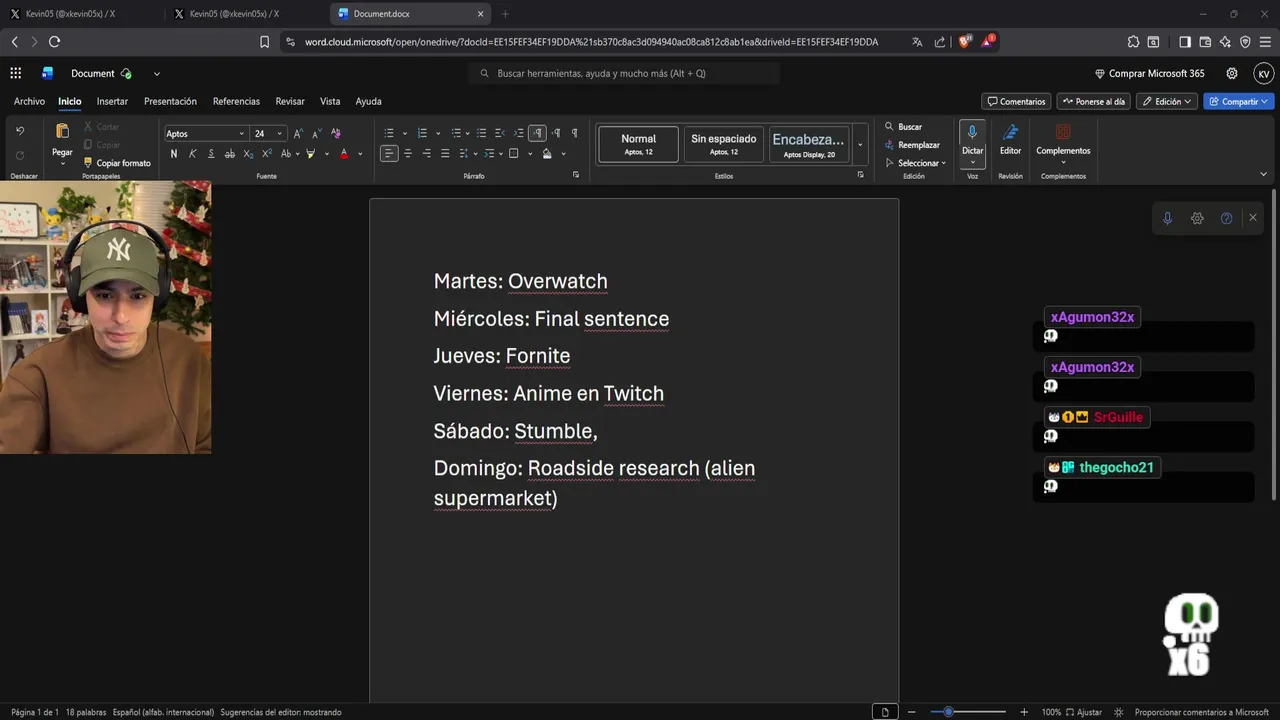This screenshot has height=720, width=1280.
Task: Apply the Encabezado heading style
Action: click(x=809, y=145)
